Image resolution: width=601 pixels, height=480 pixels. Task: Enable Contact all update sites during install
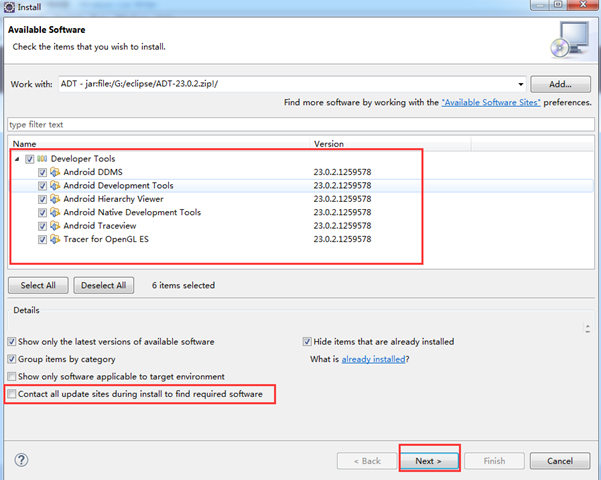(12, 394)
